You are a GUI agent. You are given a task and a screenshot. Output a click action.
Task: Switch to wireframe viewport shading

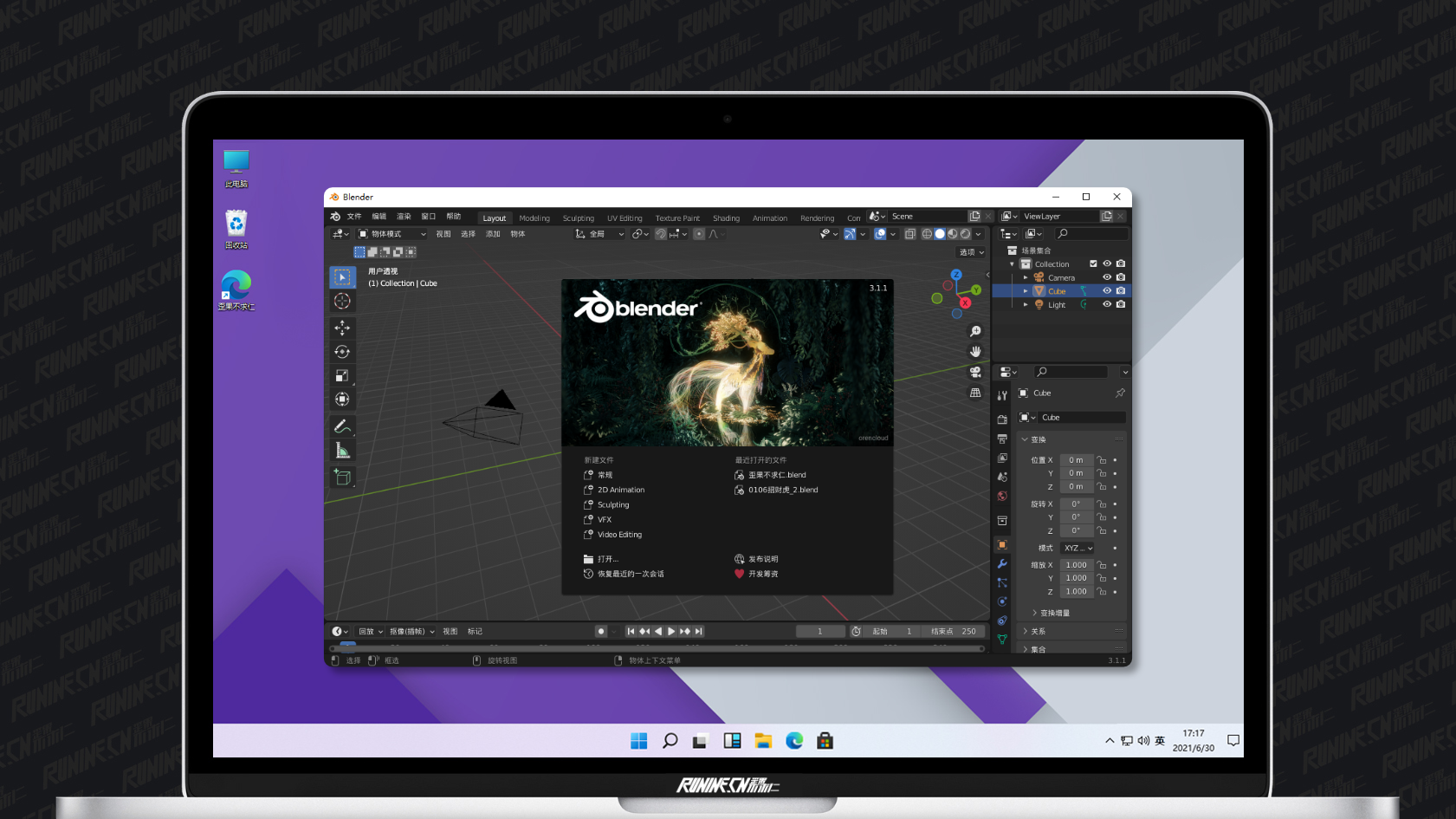coord(927,234)
